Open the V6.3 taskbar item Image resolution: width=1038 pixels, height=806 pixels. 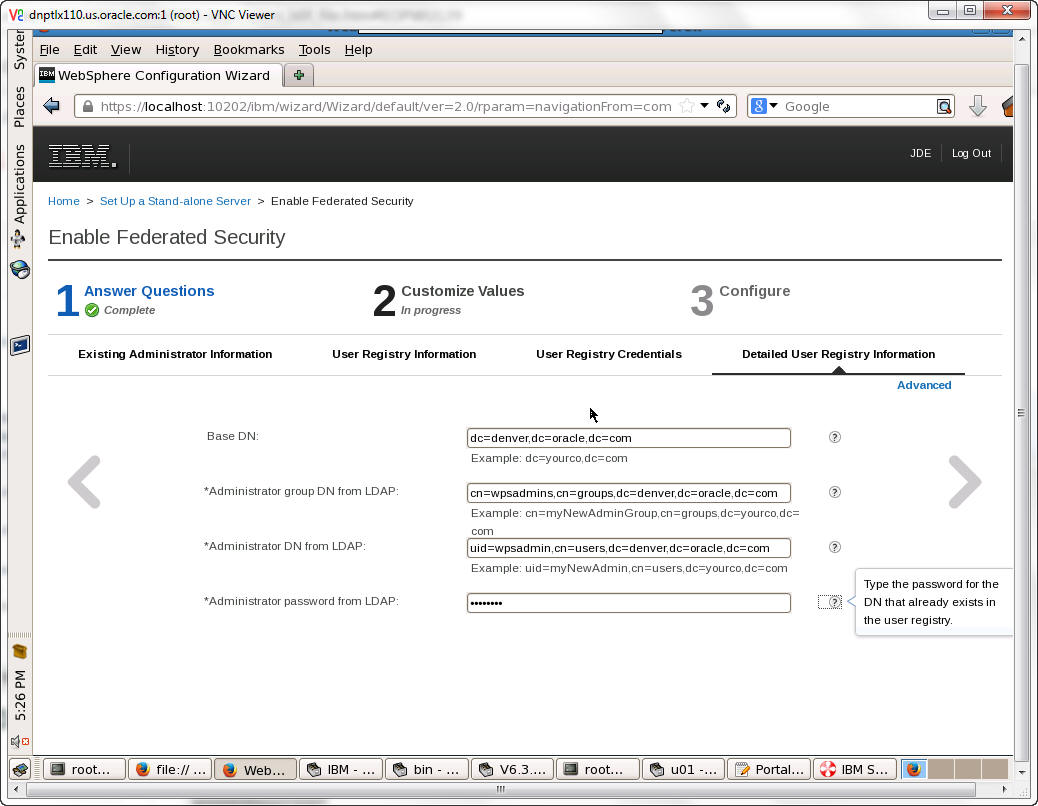click(x=512, y=769)
